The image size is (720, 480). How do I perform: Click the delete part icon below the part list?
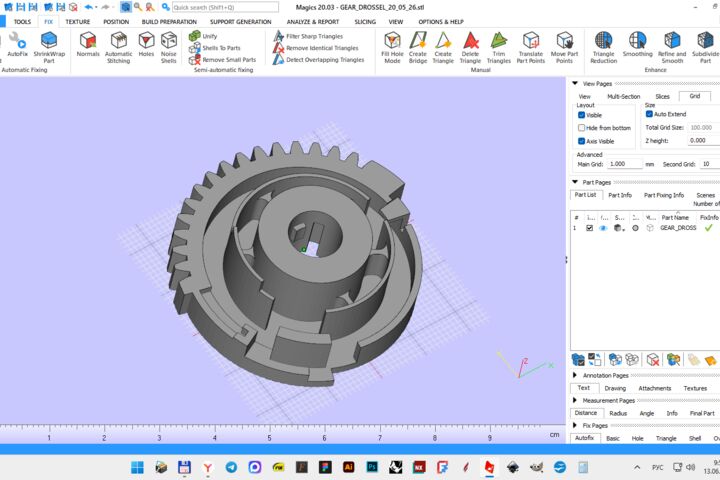[x=652, y=359]
